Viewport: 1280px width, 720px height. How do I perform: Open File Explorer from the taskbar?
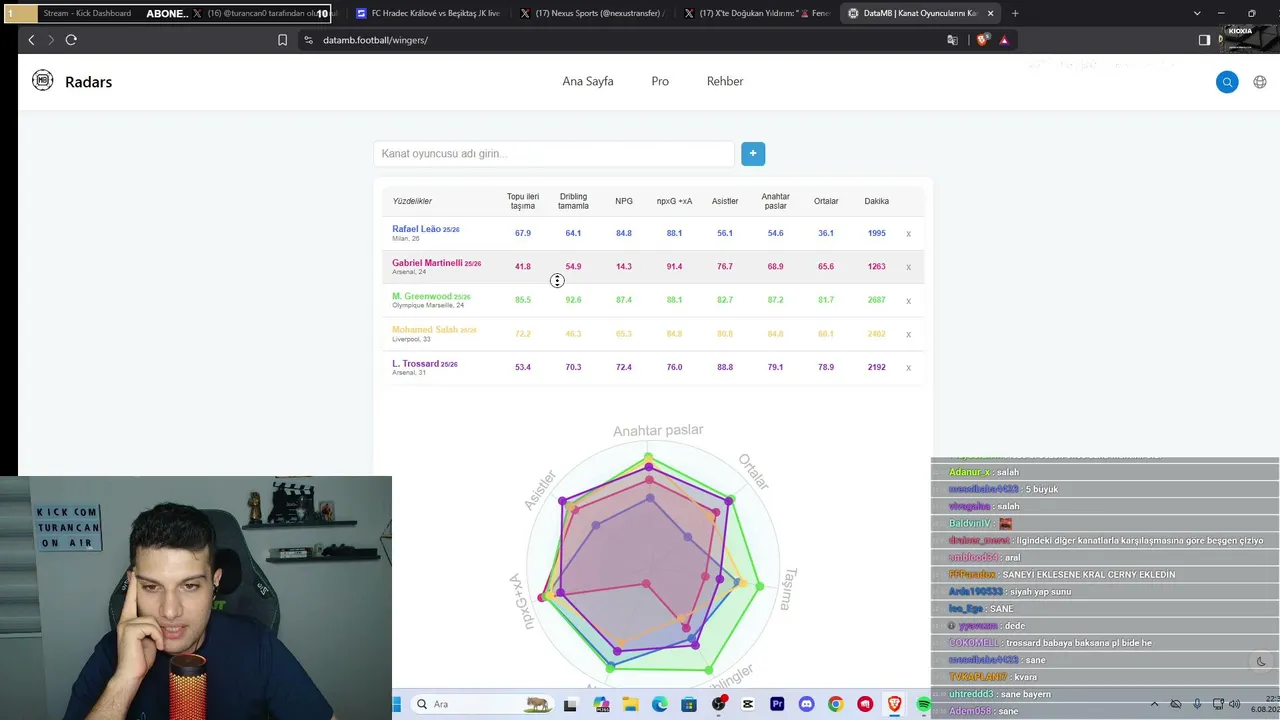(630, 704)
